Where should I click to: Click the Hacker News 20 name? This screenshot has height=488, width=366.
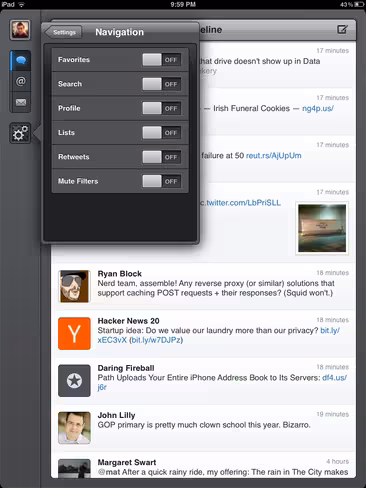128,321
